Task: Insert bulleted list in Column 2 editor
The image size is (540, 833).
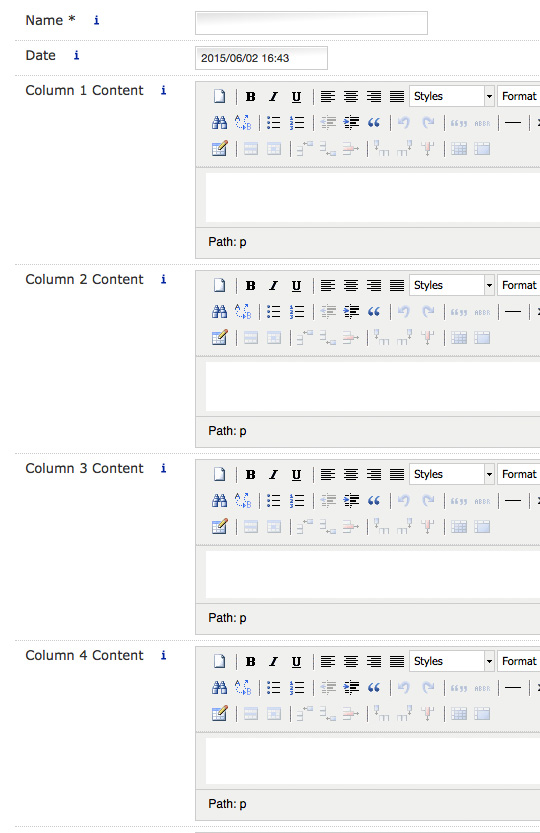Action: (273, 312)
